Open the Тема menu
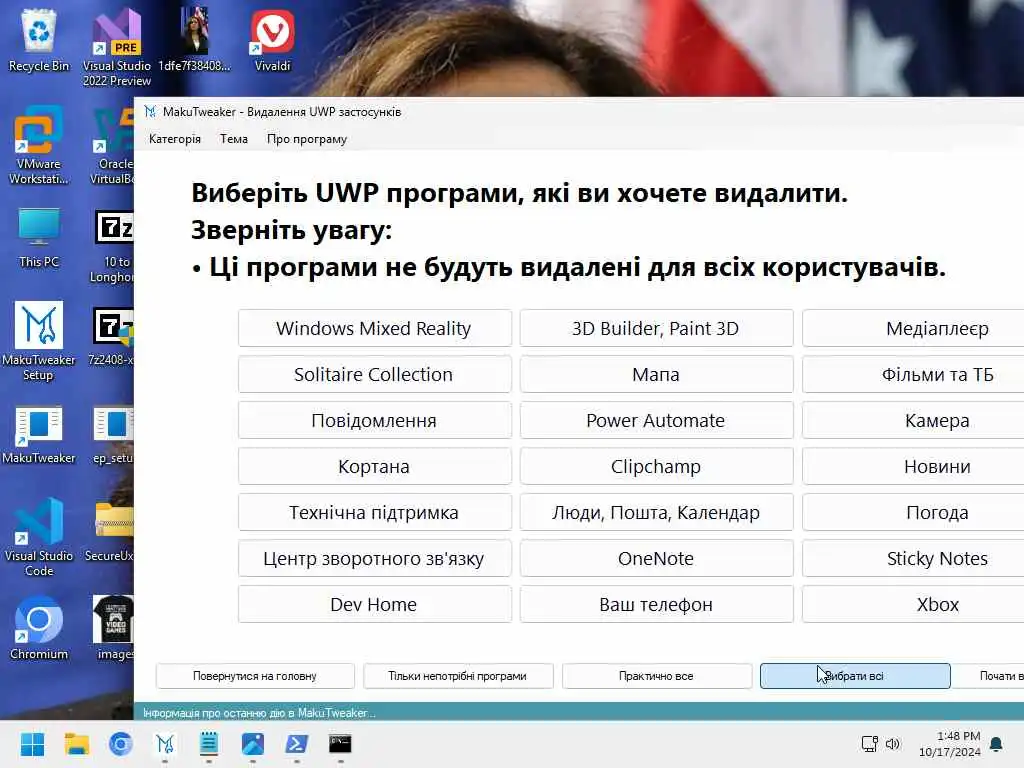Screen dimensions: 1024x768 [234, 139]
